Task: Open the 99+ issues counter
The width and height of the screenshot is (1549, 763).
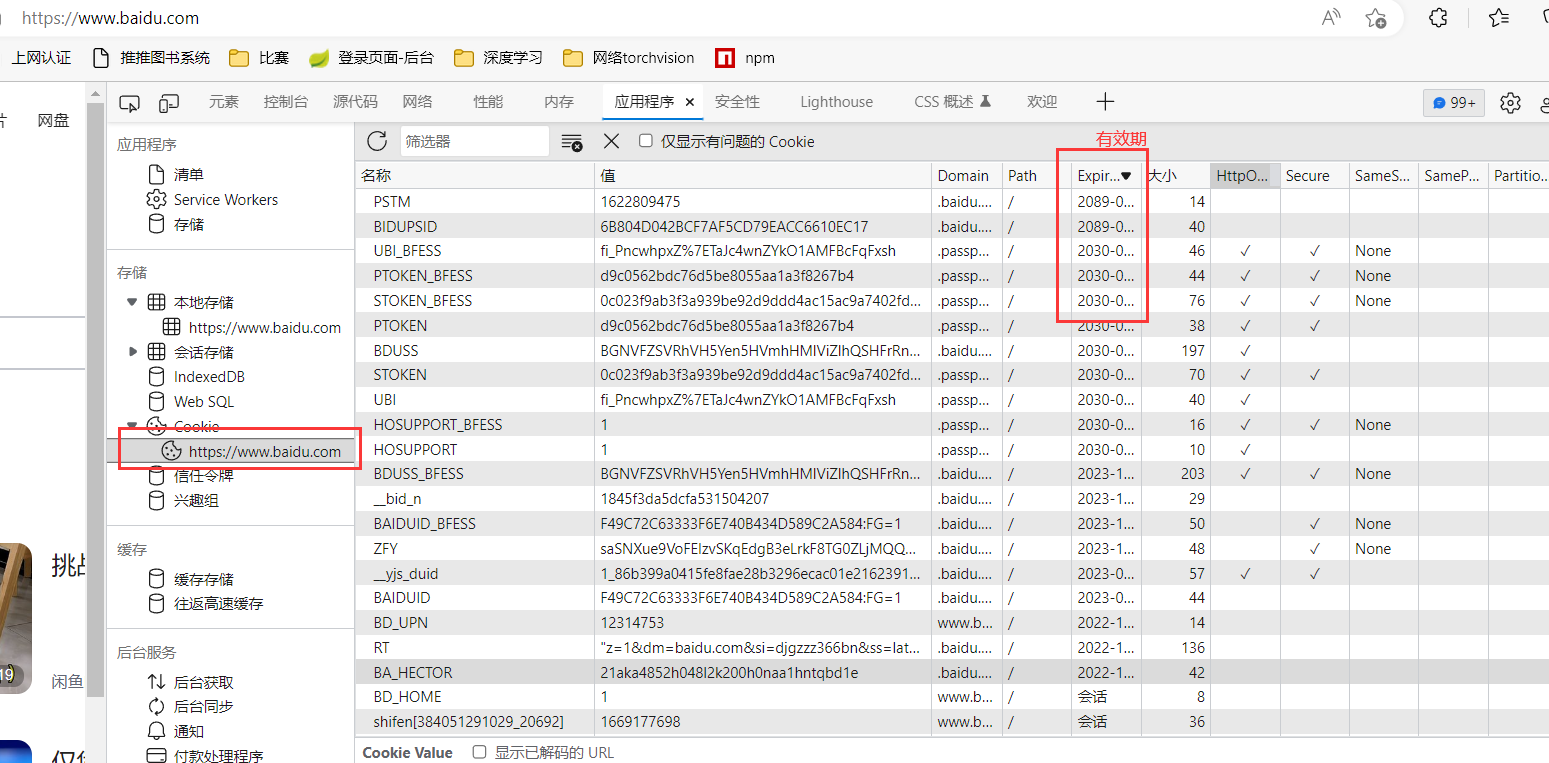Action: [x=1454, y=102]
